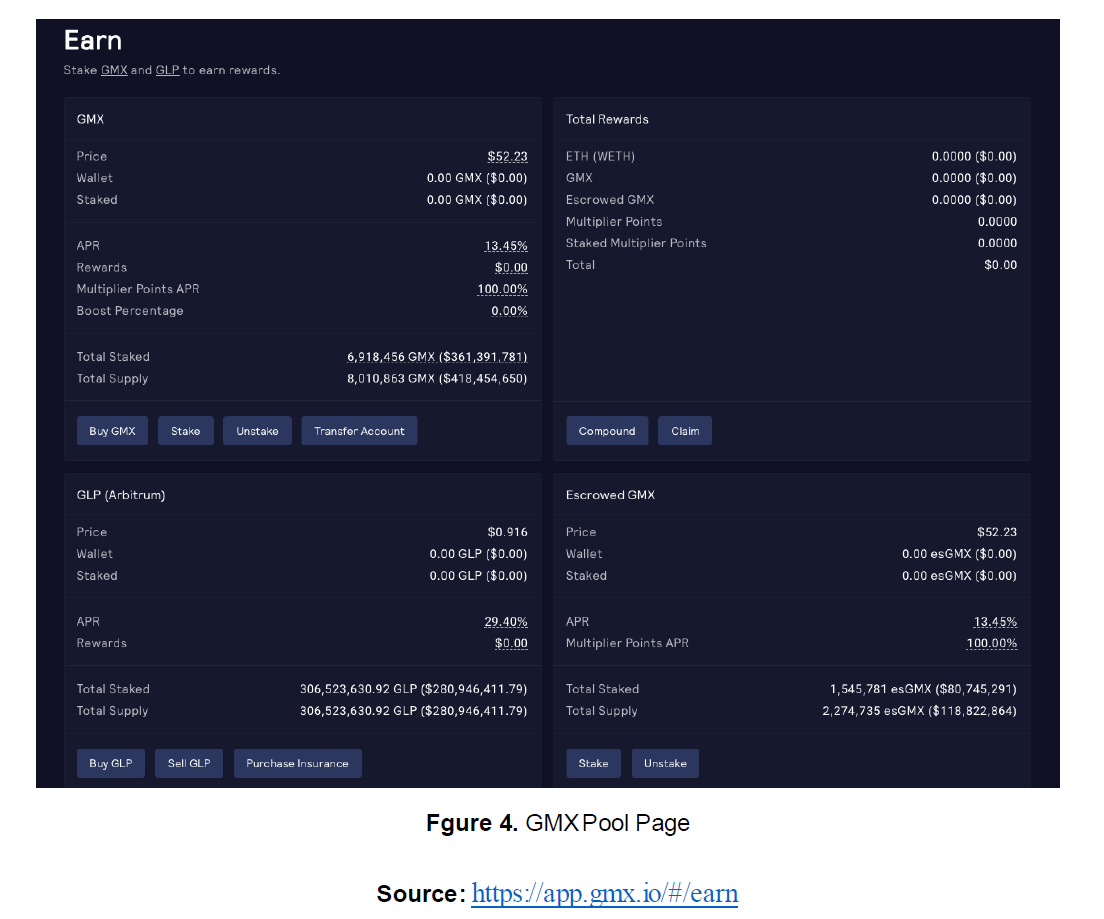1104x919 pixels.
Task: Click the Buy GMX button
Action: click(112, 430)
